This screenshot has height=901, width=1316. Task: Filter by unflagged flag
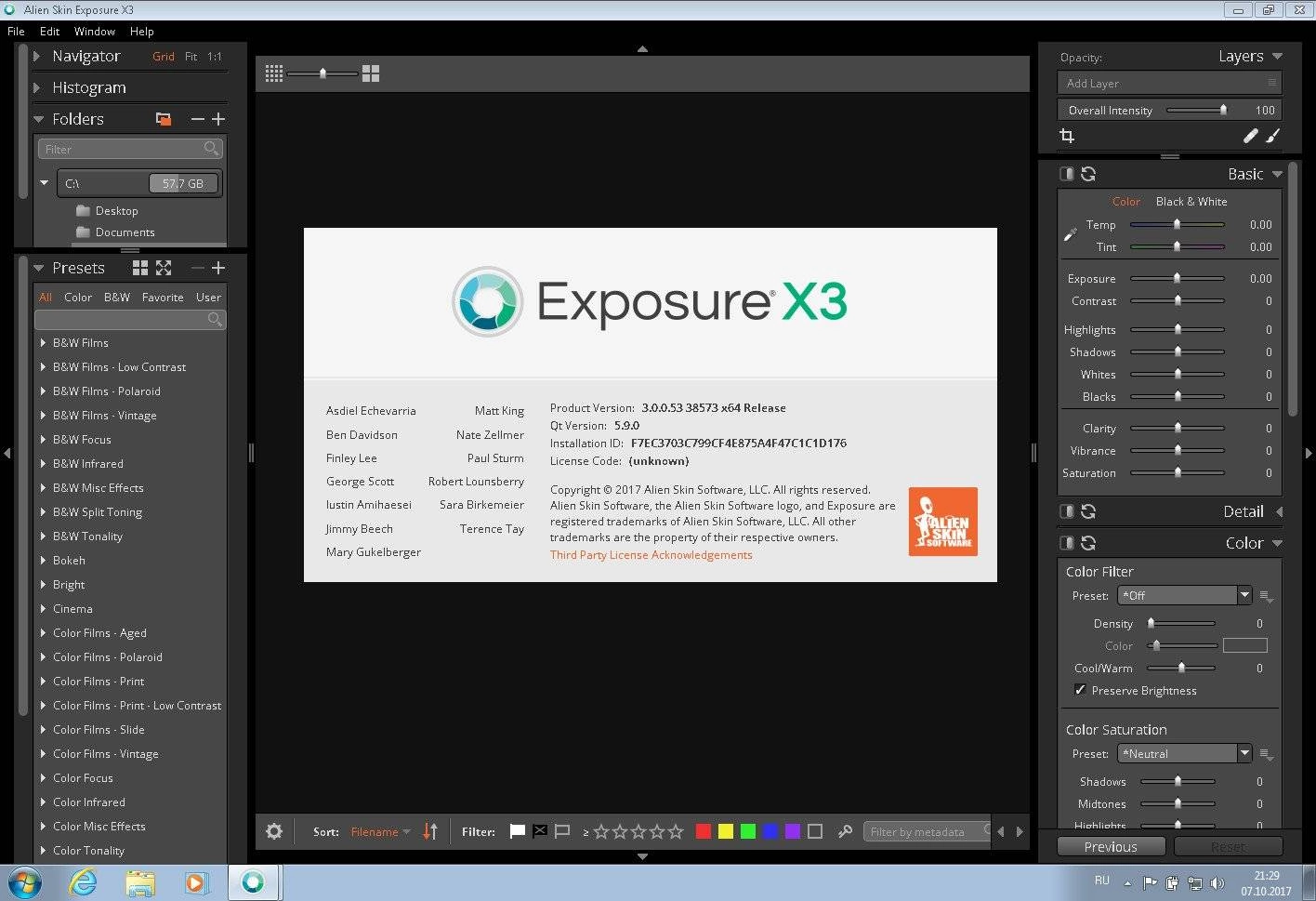click(562, 831)
